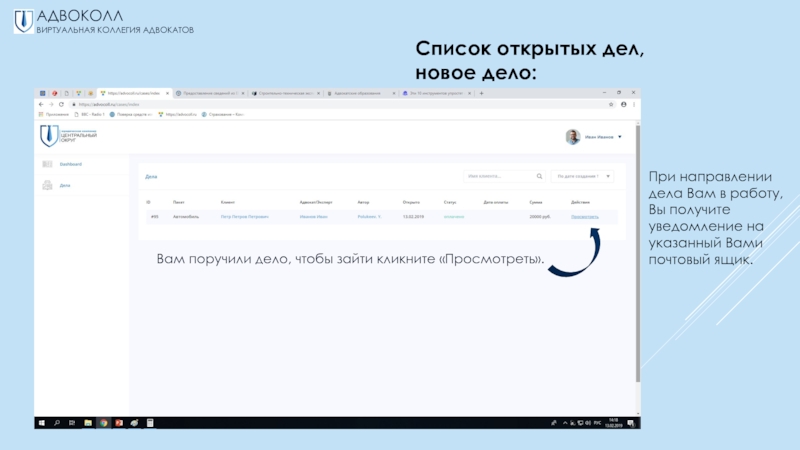
Task: Bookmark page with the star icon
Action: 611,104
